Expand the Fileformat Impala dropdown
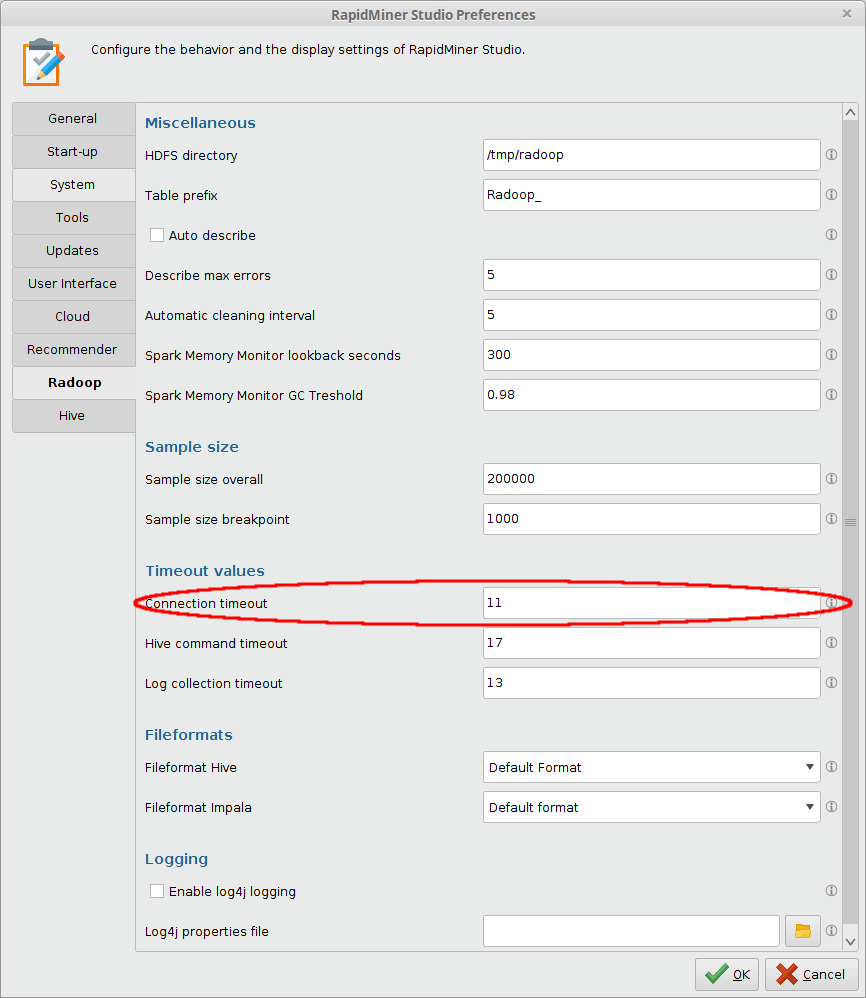 (x=651, y=807)
